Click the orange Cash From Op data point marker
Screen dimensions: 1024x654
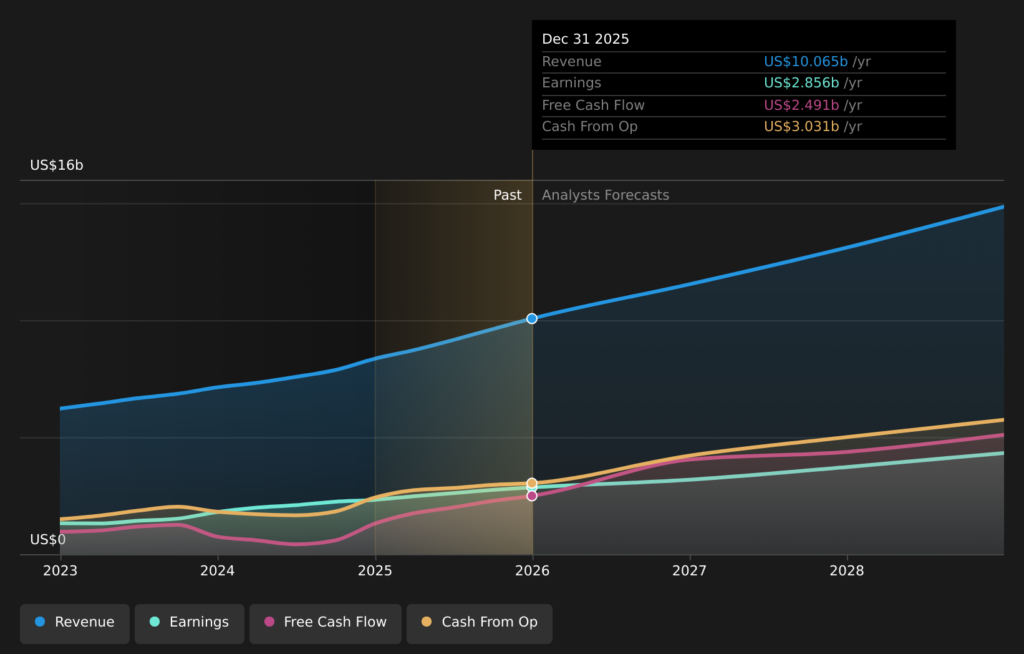click(x=531, y=482)
